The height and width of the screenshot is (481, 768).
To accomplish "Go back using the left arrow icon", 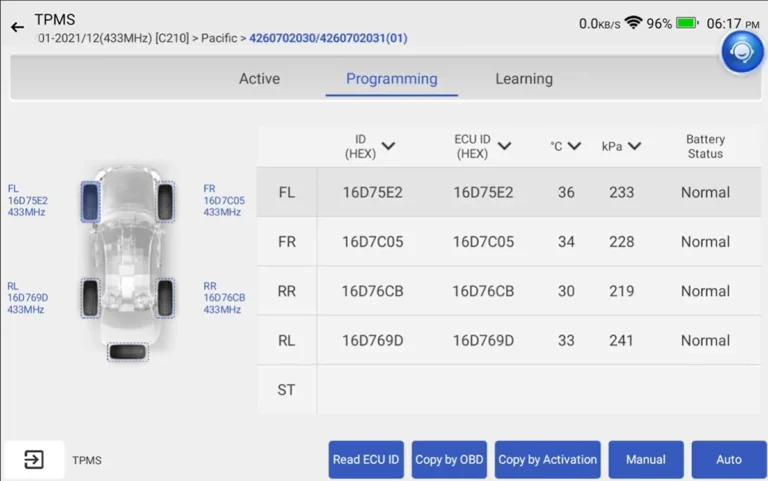I will 17,27.
